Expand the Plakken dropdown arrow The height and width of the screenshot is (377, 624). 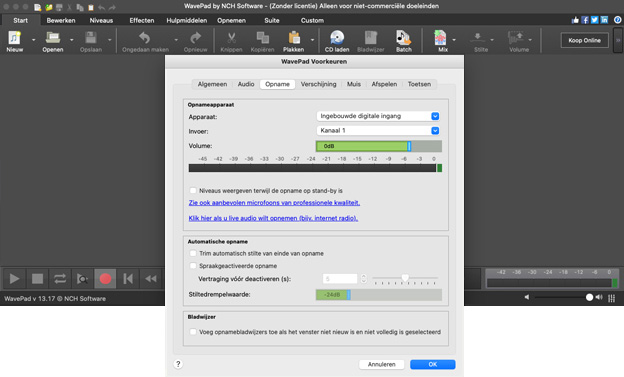[x=312, y=40]
